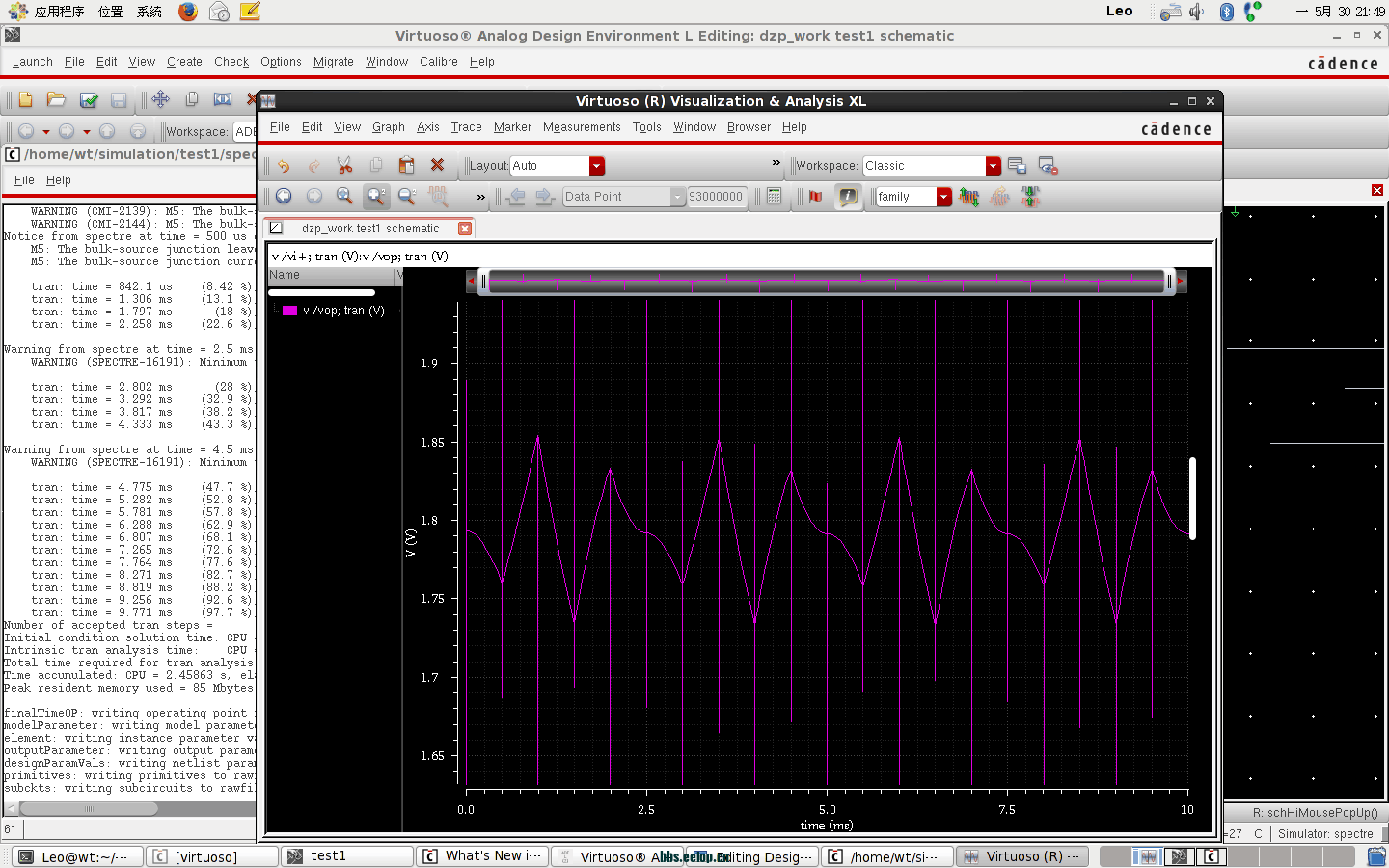This screenshot has height=868, width=1389.
Task: Click the save workspace icon beside Classic
Action: pos(1017,166)
